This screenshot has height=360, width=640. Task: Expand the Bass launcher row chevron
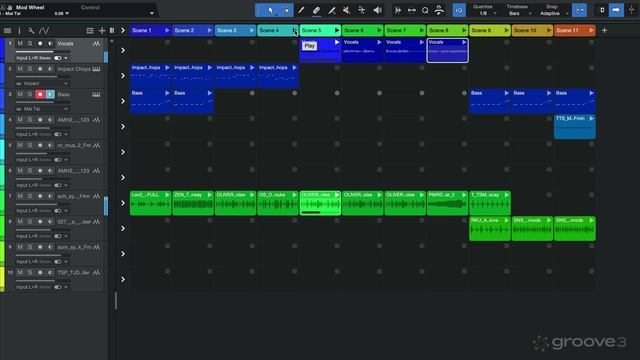(x=123, y=101)
